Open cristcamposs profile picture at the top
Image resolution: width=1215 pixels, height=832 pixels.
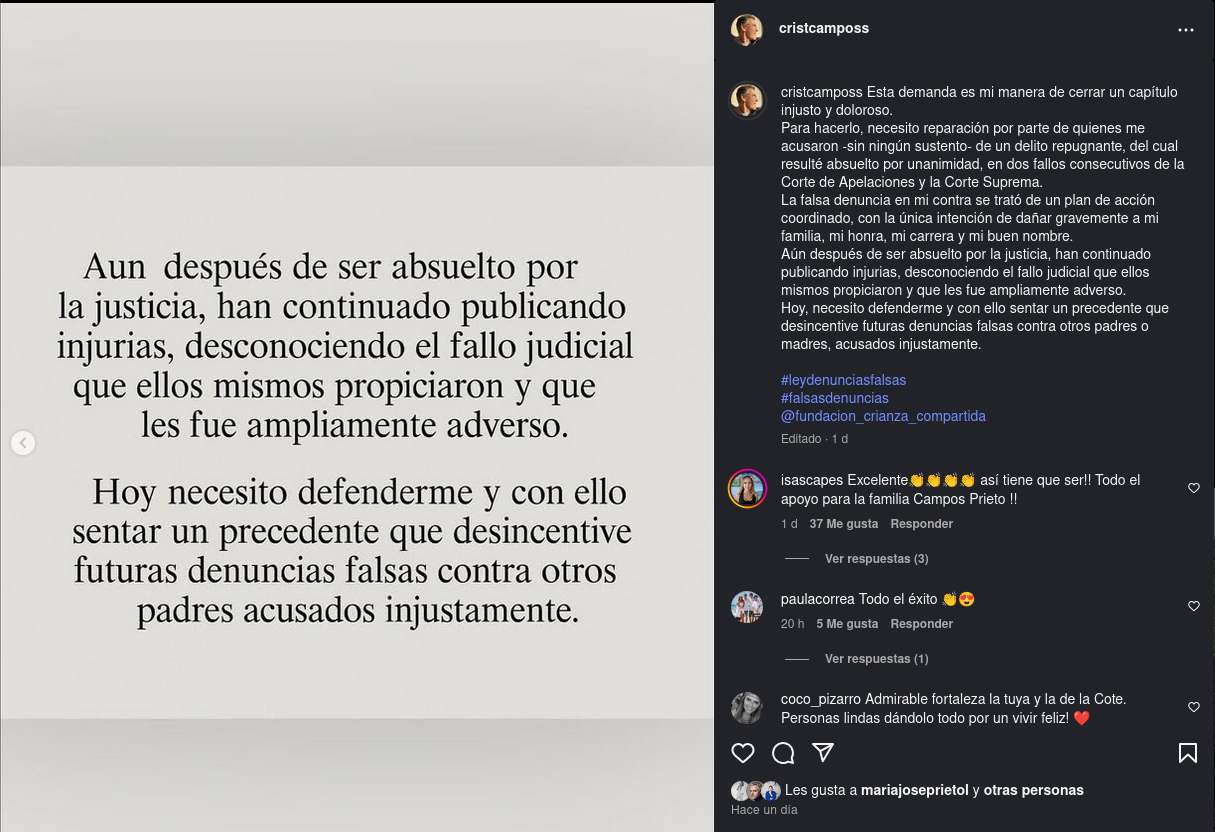[x=747, y=30]
